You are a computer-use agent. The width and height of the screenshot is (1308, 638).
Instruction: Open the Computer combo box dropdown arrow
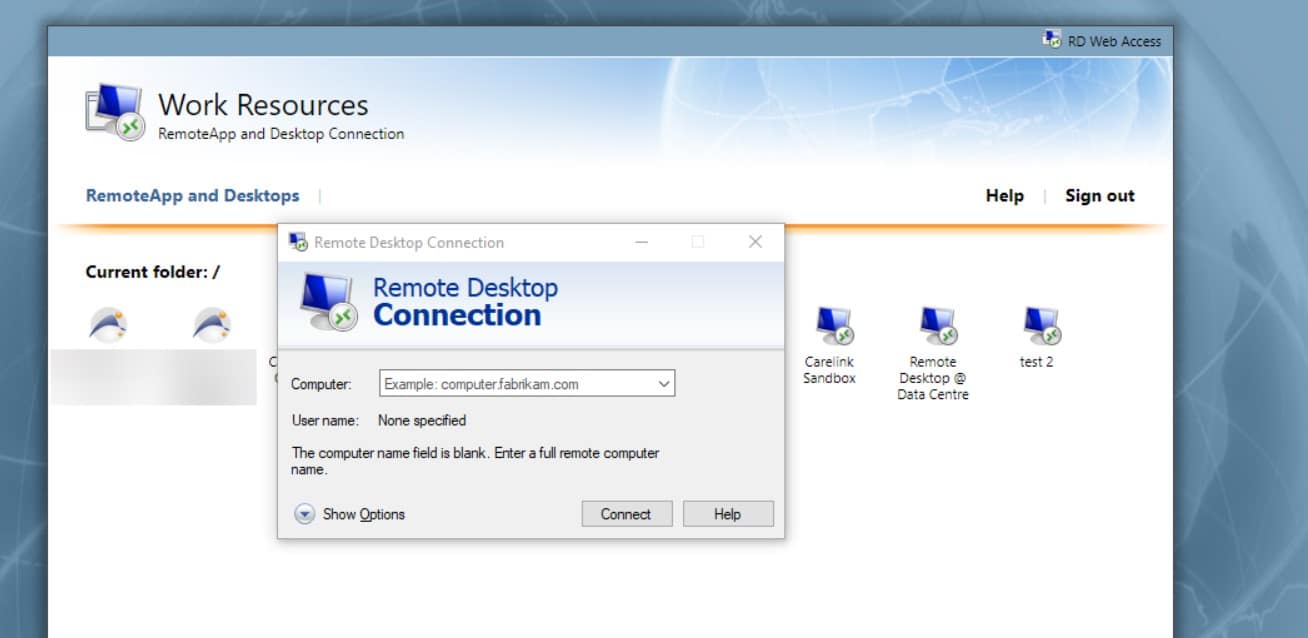tap(663, 384)
